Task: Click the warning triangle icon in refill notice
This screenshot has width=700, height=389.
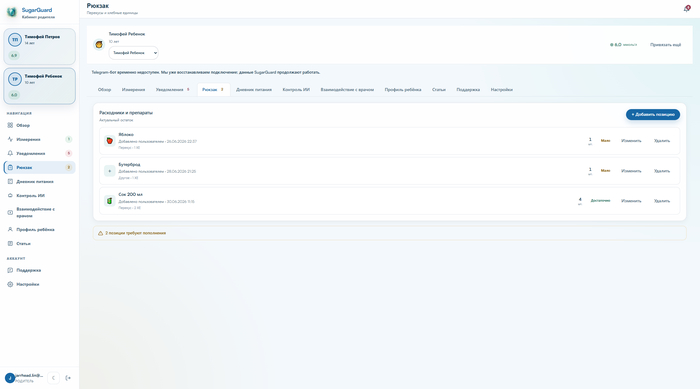Action: tap(100, 233)
